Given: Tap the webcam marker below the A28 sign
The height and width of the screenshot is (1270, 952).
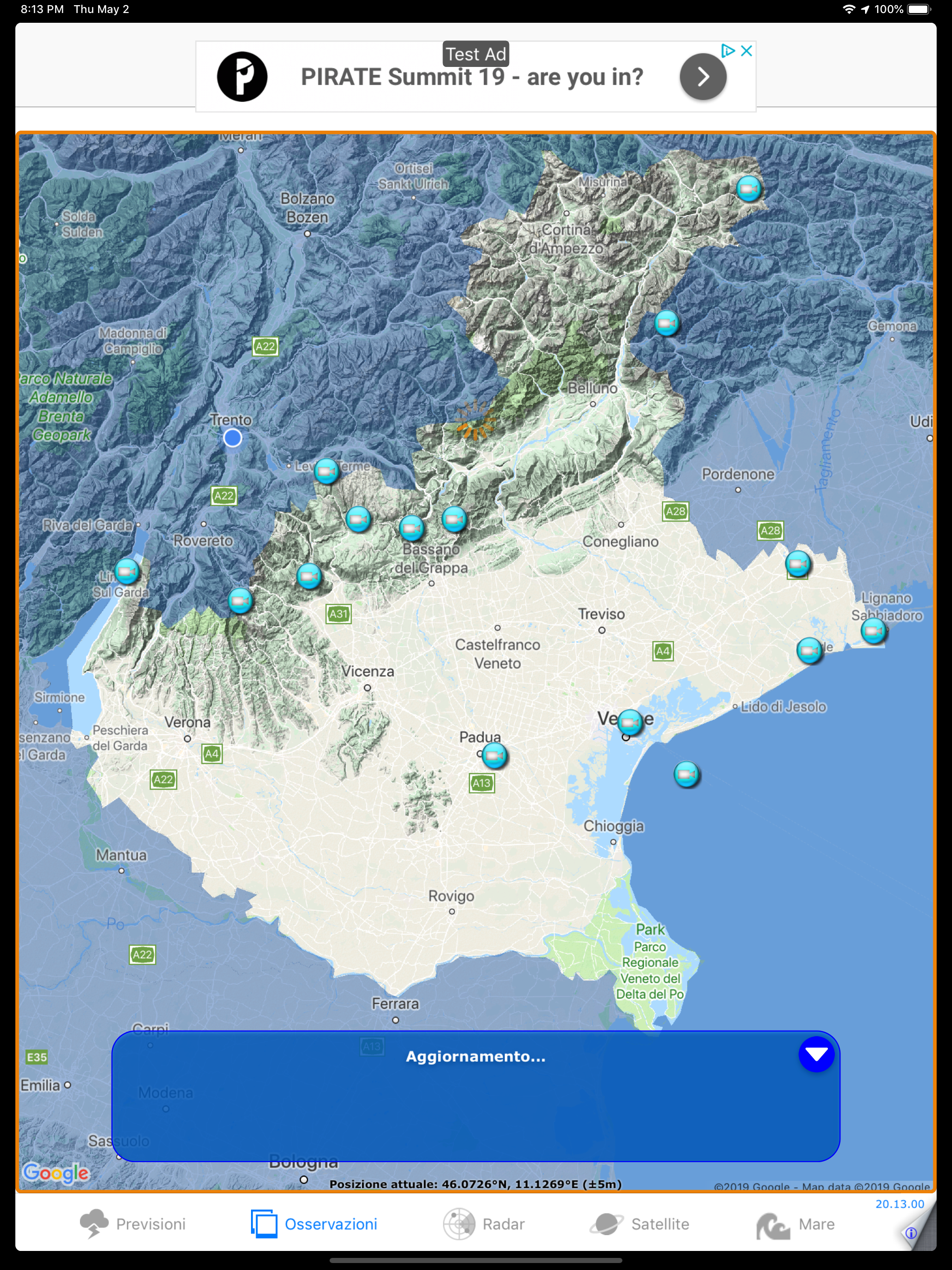Looking at the screenshot, I should coord(798,563).
